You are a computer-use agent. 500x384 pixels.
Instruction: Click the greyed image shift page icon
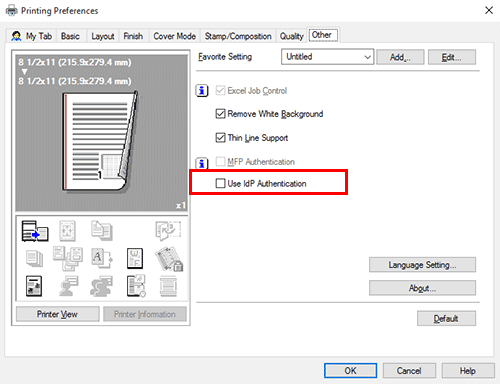[x=67, y=231]
